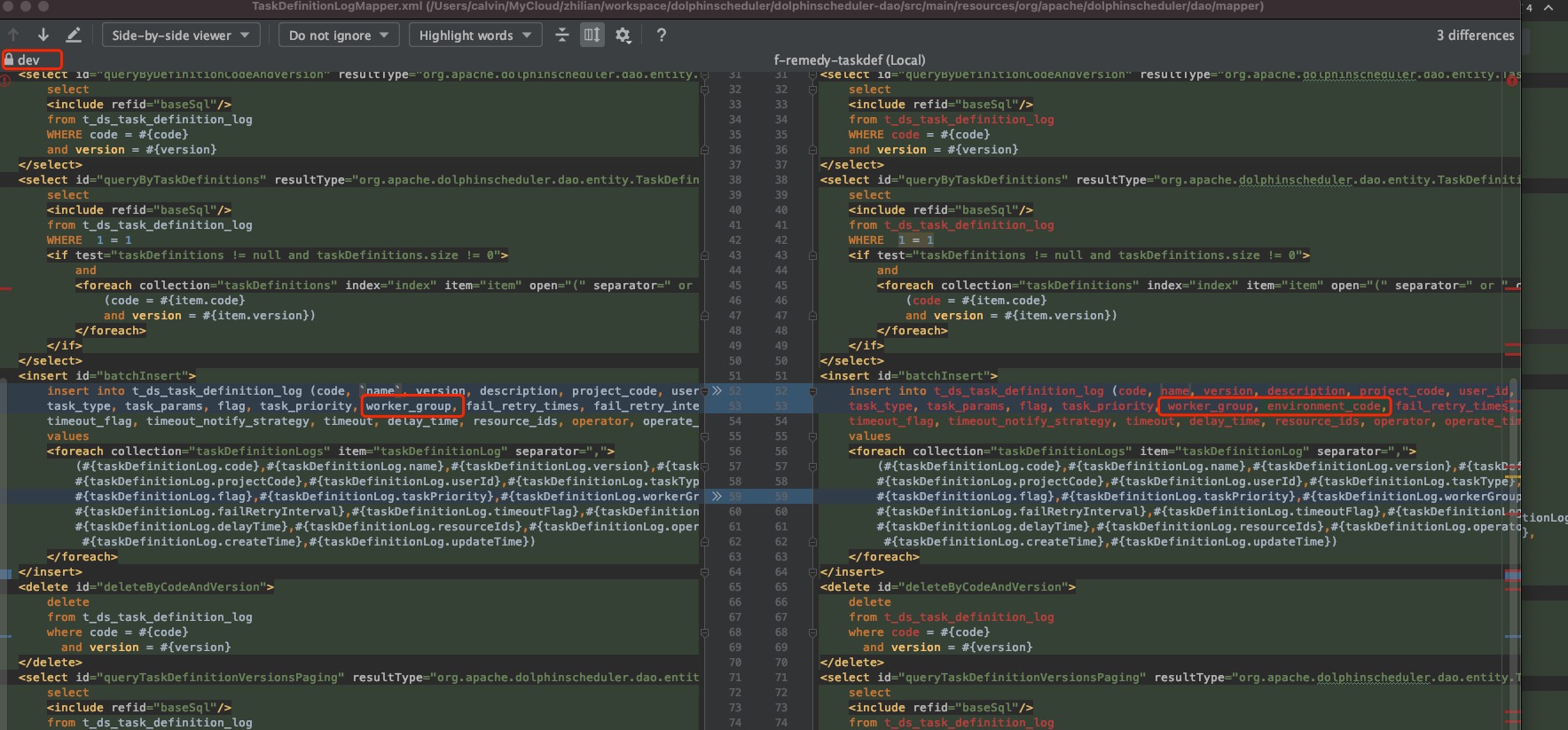Image resolution: width=1568 pixels, height=730 pixels.
Task: Click the collapse unchanged fragments icon
Action: click(x=561, y=35)
